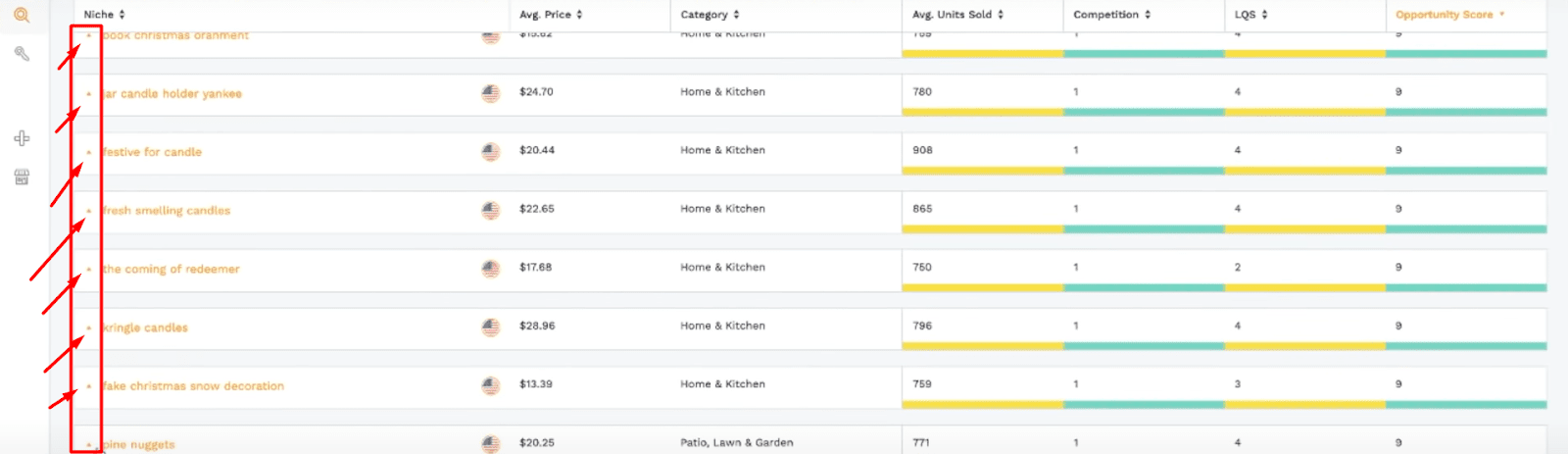
Task: Sort table by Avg. Price column
Action: tap(550, 15)
